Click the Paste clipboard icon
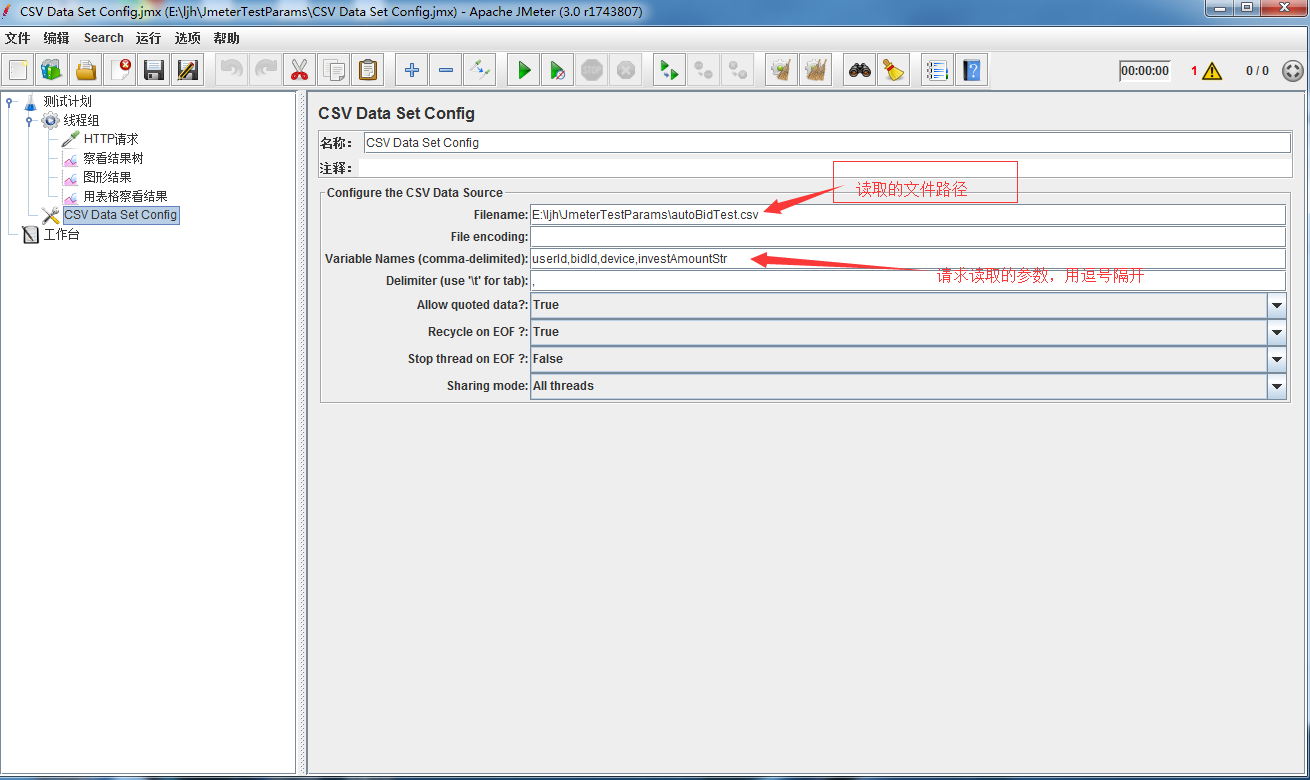Viewport: 1310px width, 780px height. point(368,70)
